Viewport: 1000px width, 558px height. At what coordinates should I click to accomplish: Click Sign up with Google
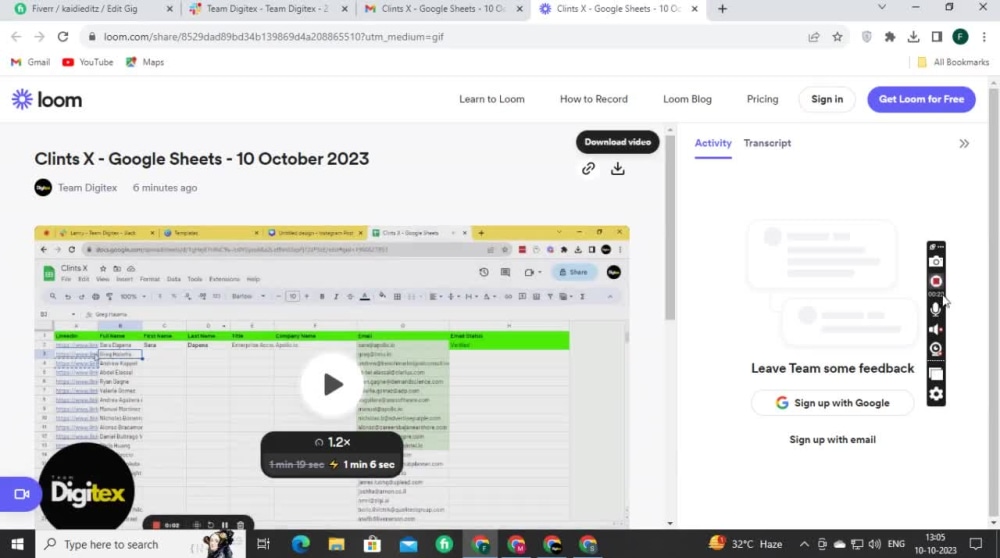(x=832, y=403)
